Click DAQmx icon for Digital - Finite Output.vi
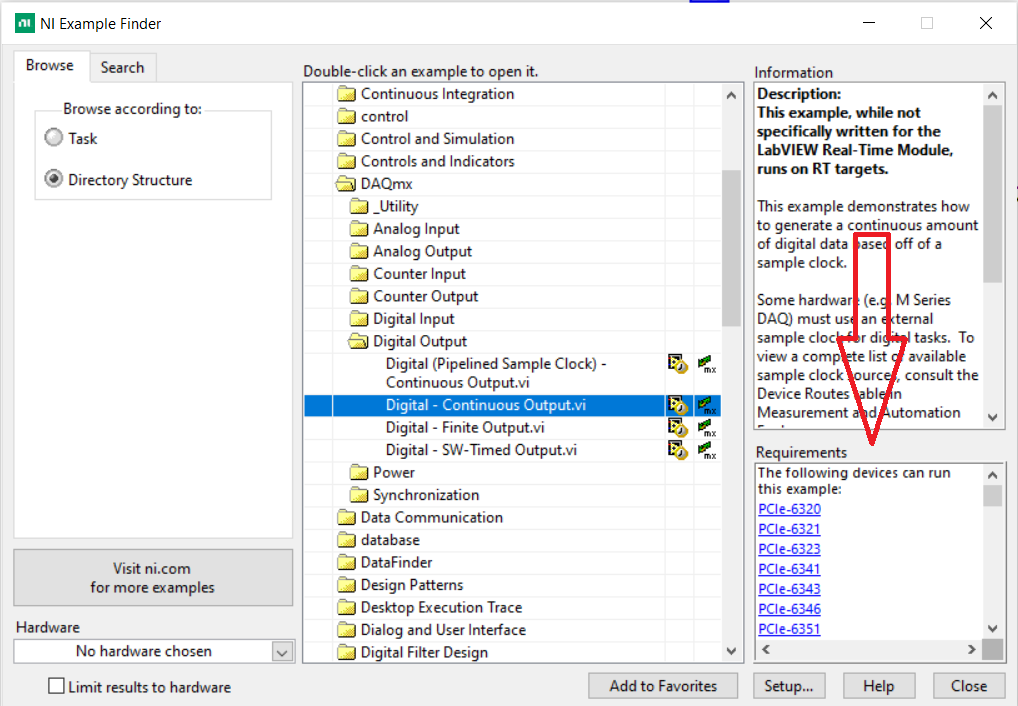Image resolution: width=1018 pixels, height=706 pixels. [x=707, y=428]
